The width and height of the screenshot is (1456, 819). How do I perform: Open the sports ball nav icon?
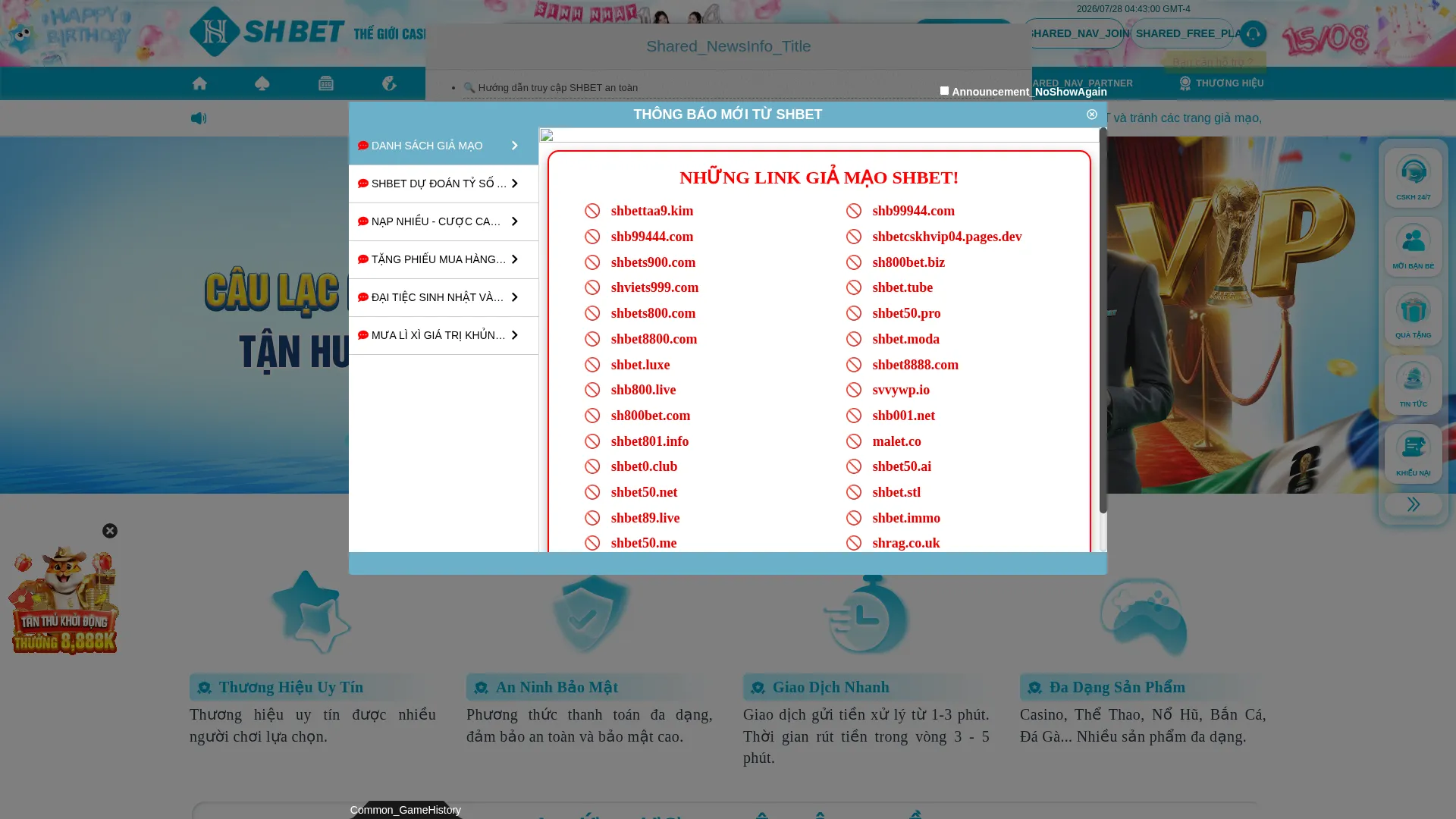pos(389,83)
